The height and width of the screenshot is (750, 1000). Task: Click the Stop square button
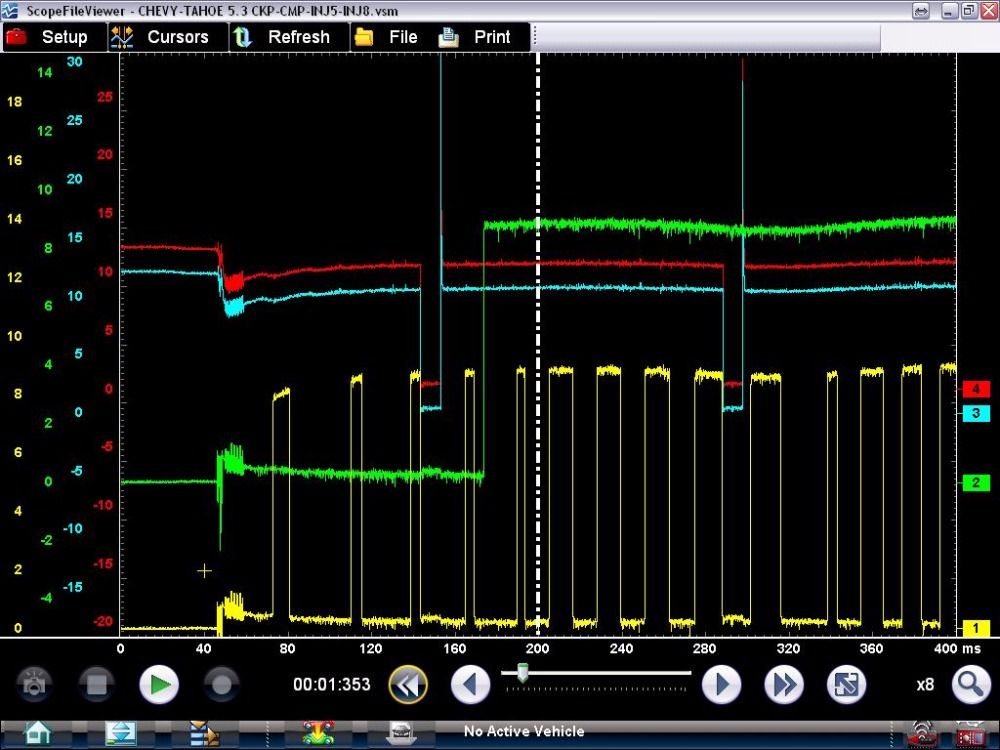pyautogui.click(x=96, y=685)
